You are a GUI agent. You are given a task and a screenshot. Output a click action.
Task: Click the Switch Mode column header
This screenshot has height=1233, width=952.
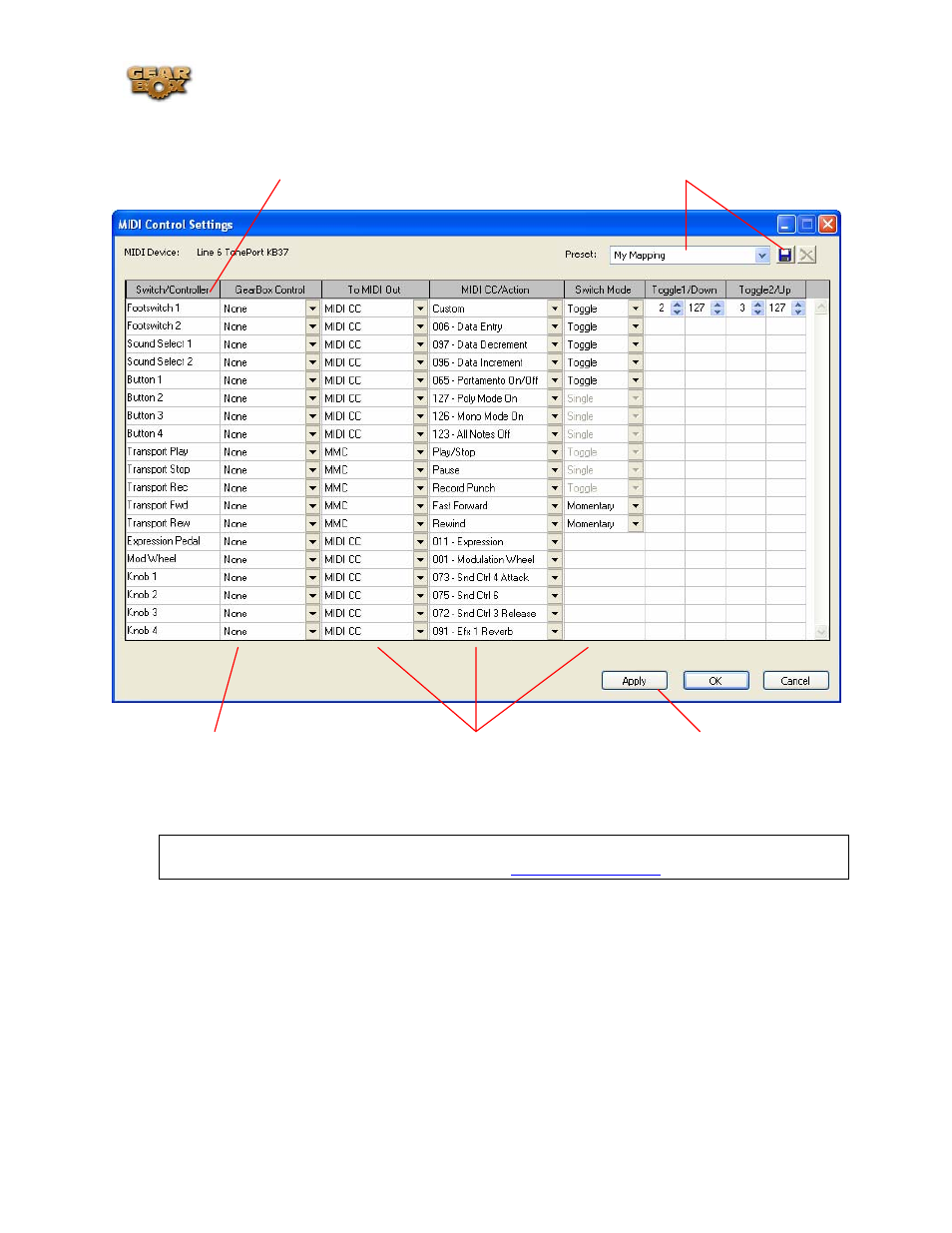pyautogui.click(x=604, y=290)
